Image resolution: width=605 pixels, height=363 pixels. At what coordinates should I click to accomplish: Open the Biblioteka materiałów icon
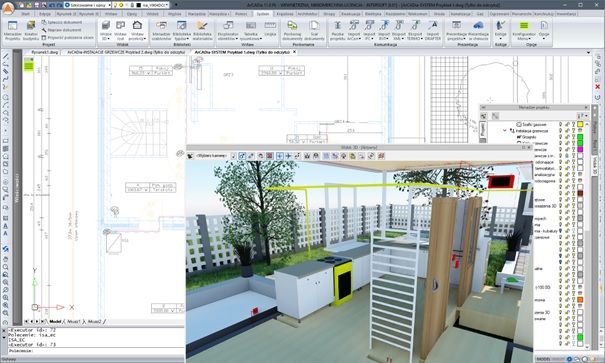(202, 30)
